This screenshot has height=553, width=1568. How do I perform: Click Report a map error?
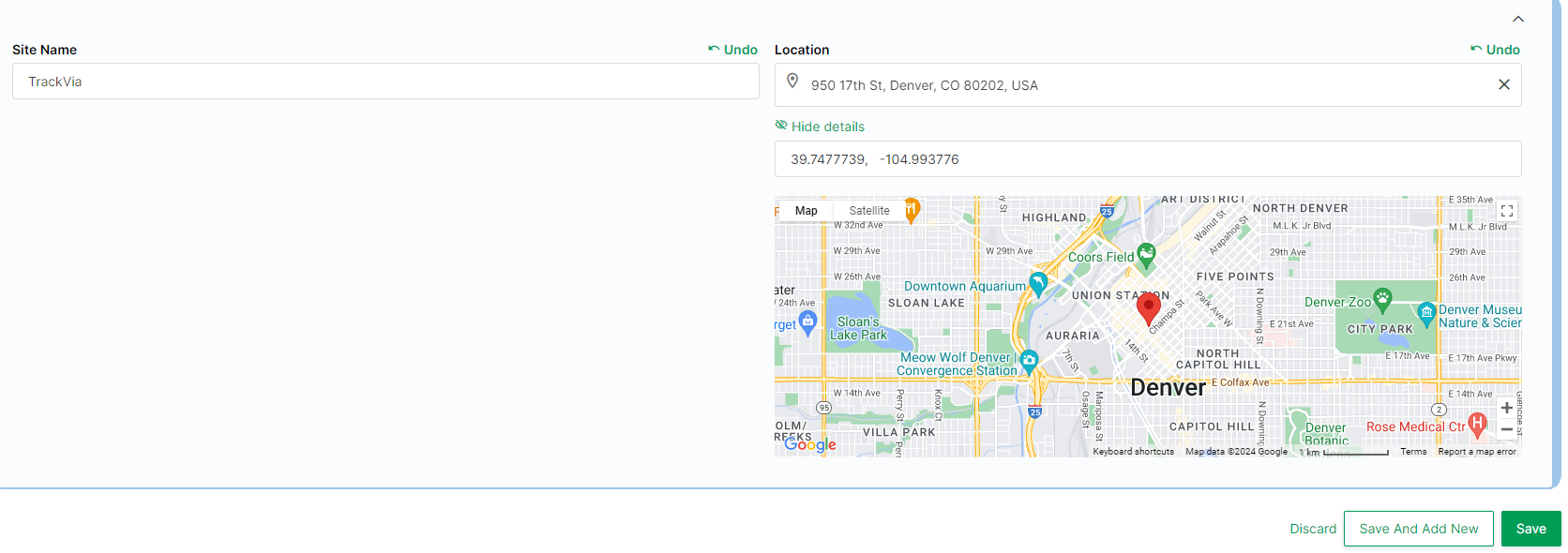point(1477,452)
